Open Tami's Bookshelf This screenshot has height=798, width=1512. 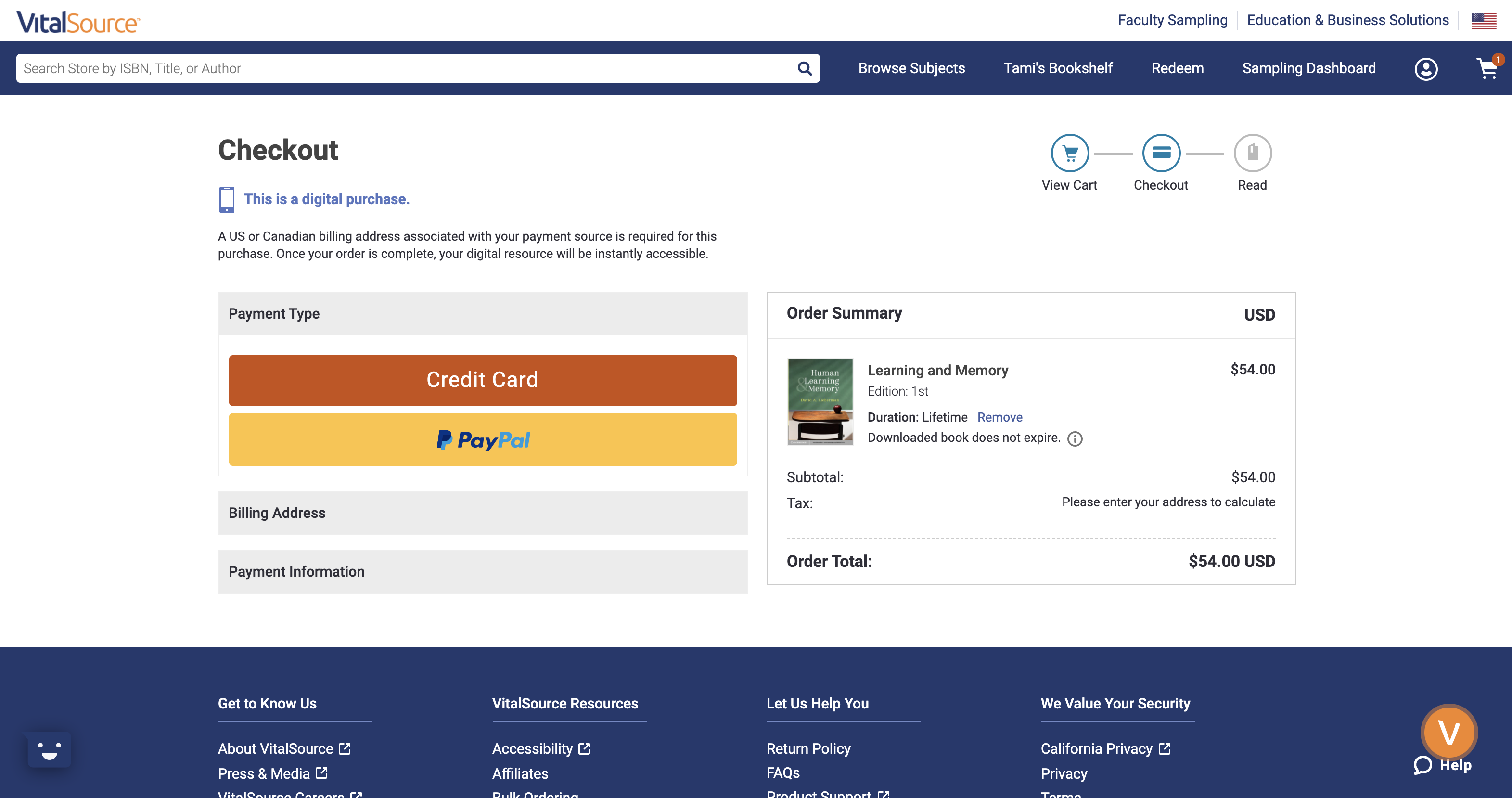[x=1058, y=68]
